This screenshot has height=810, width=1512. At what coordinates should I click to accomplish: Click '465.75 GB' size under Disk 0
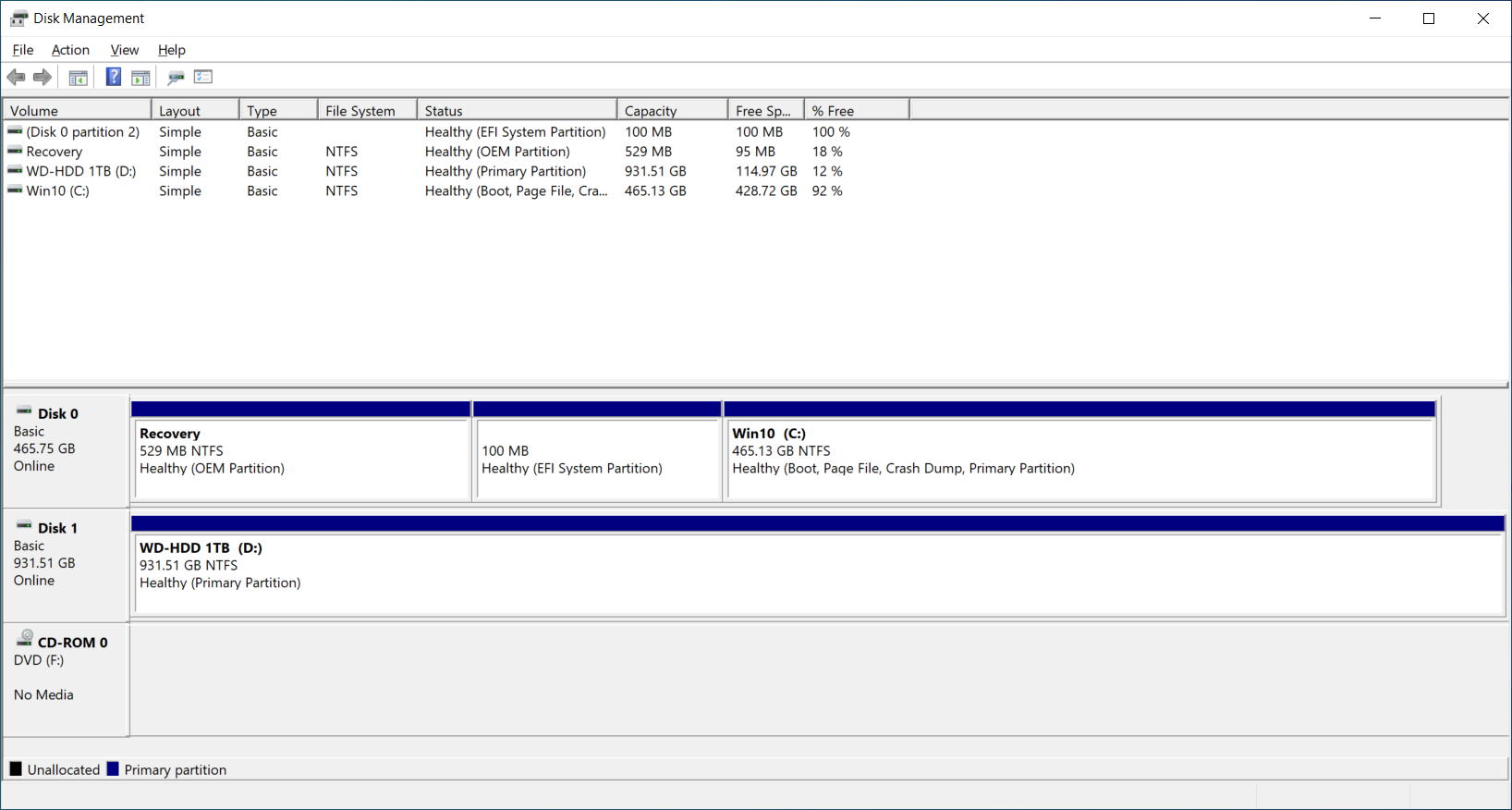coord(44,448)
